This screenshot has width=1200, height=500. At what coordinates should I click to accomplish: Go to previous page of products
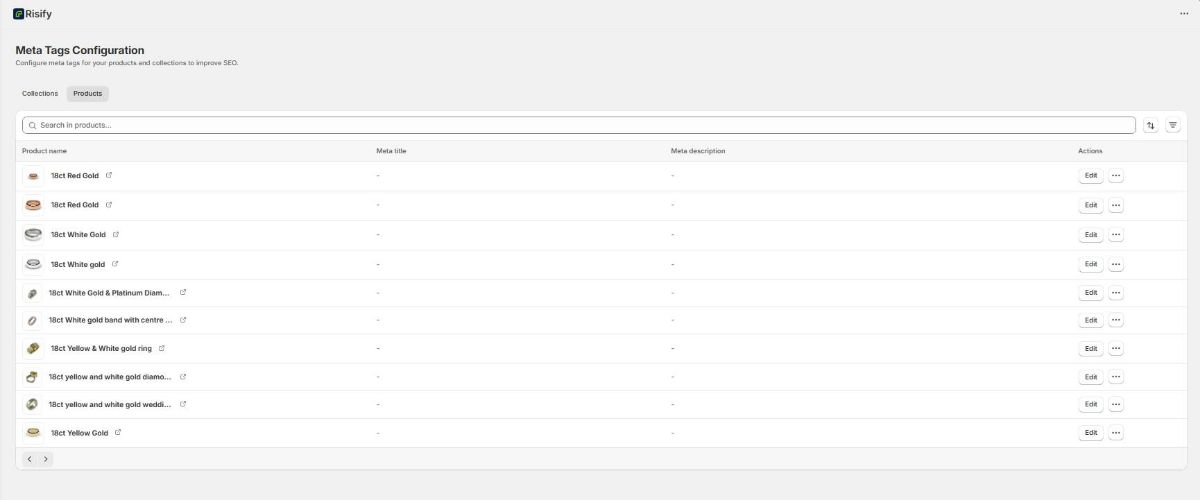pyautogui.click(x=29, y=459)
